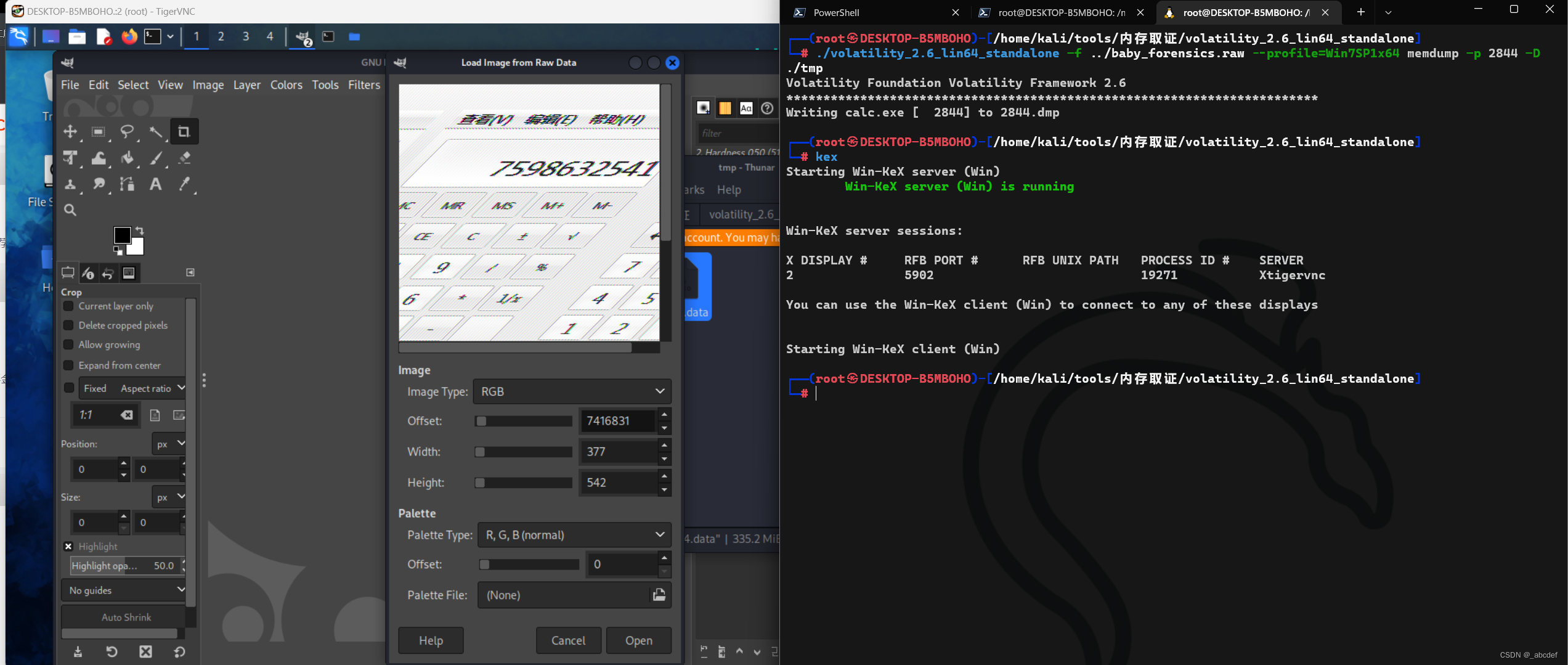Toggle the Fixed aspect ratio checkbox
Image resolution: width=1568 pixels, height=665 pixels.
69,388
